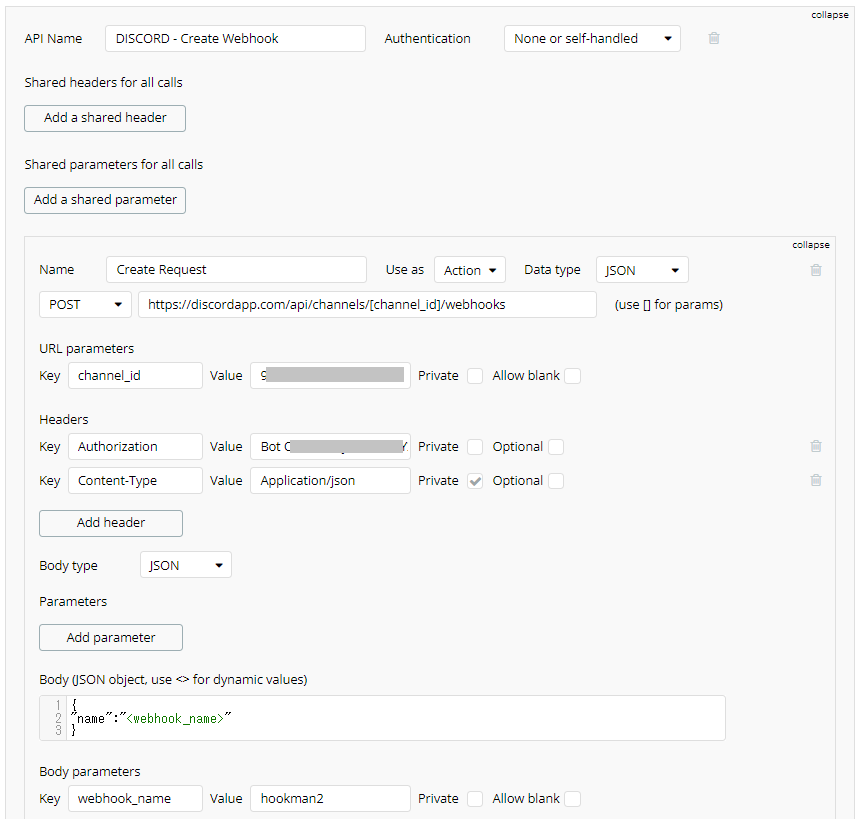Delete the Create Request call trash icon
The image size is (859, 819).
[816, 270]
